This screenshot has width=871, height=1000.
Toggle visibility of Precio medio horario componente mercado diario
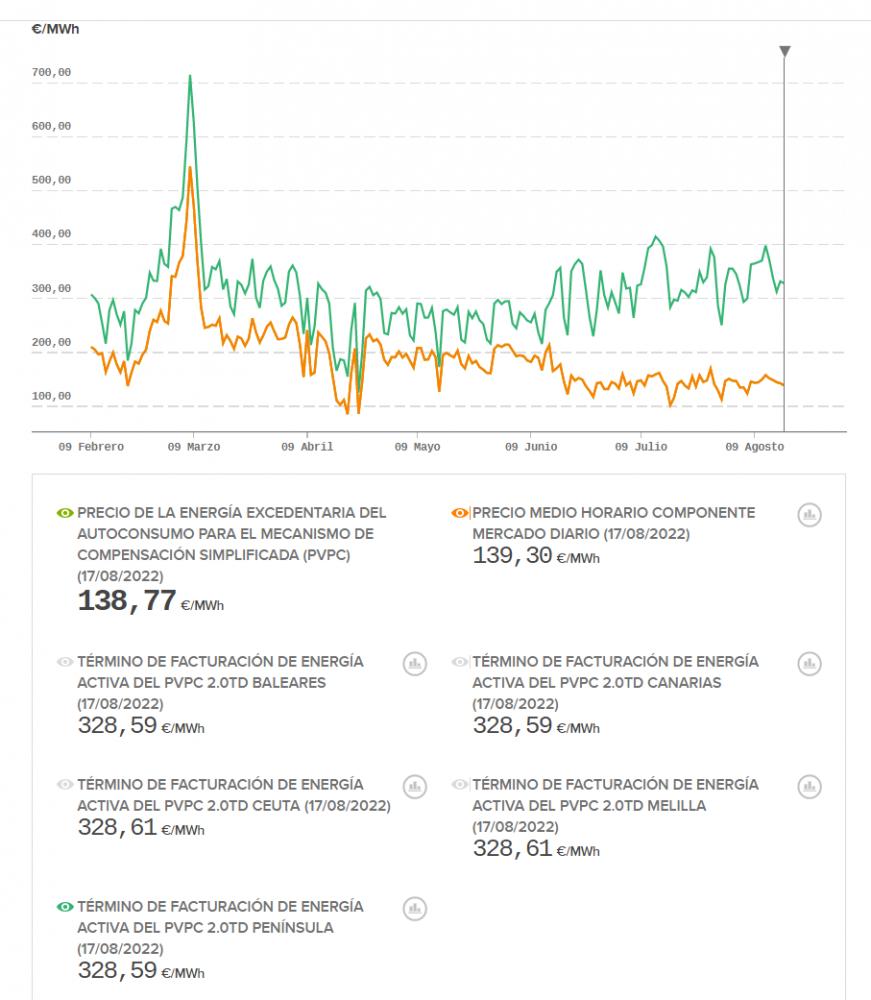coord(460,513)
